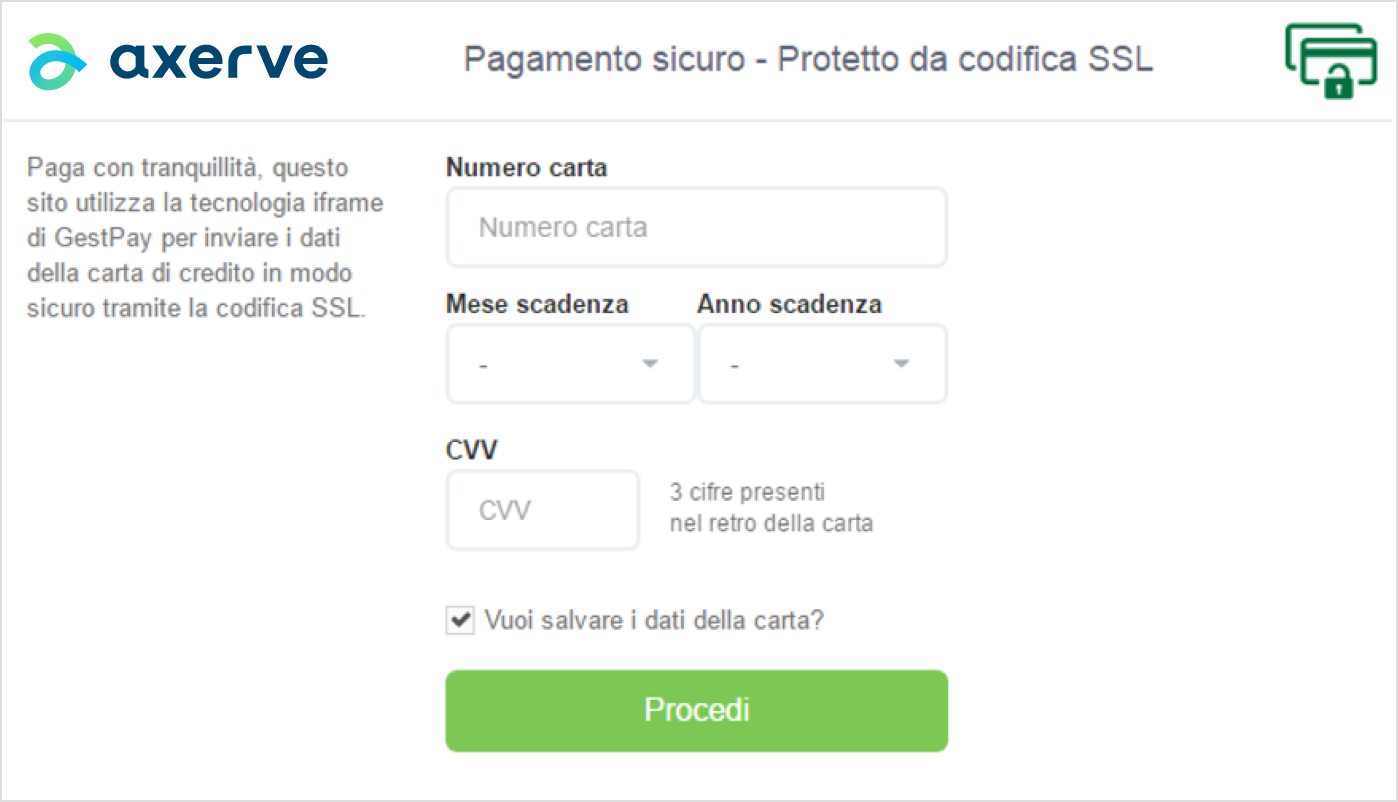
Task: Click the expiry month dropdown arrow
Action: pyautogui.click(x=650, y=364)
